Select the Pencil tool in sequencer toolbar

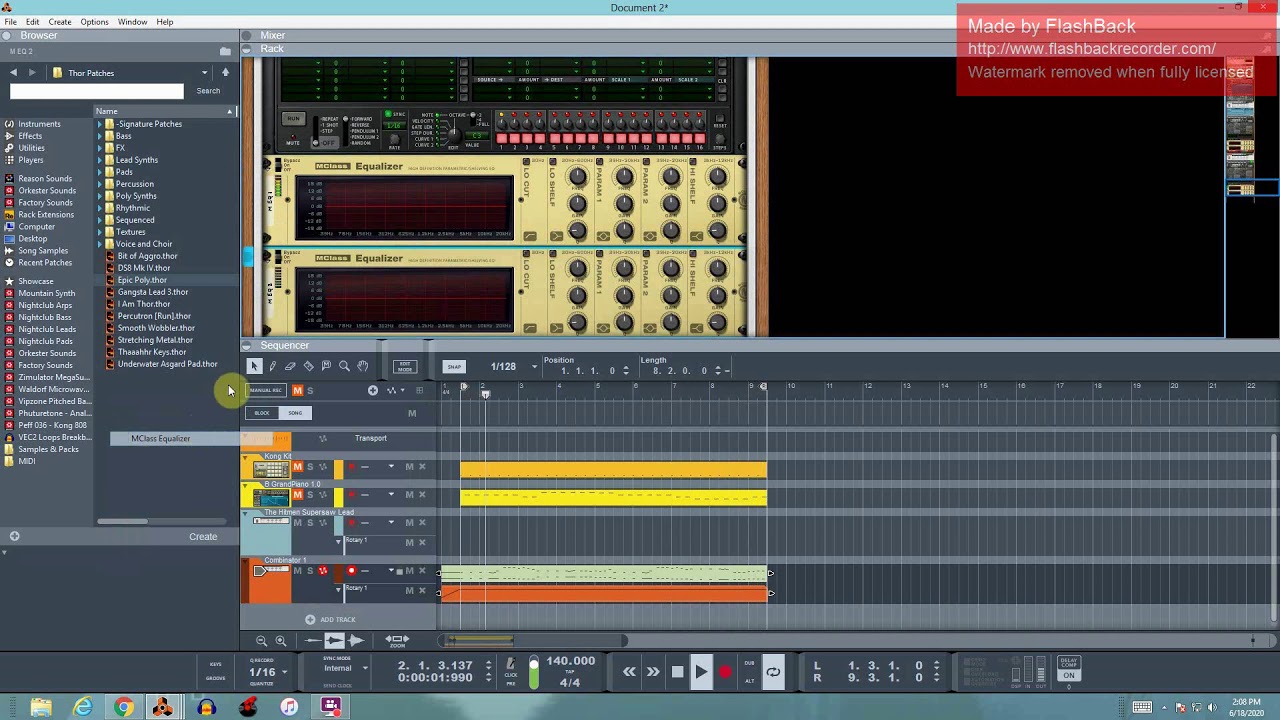(272, 367)
